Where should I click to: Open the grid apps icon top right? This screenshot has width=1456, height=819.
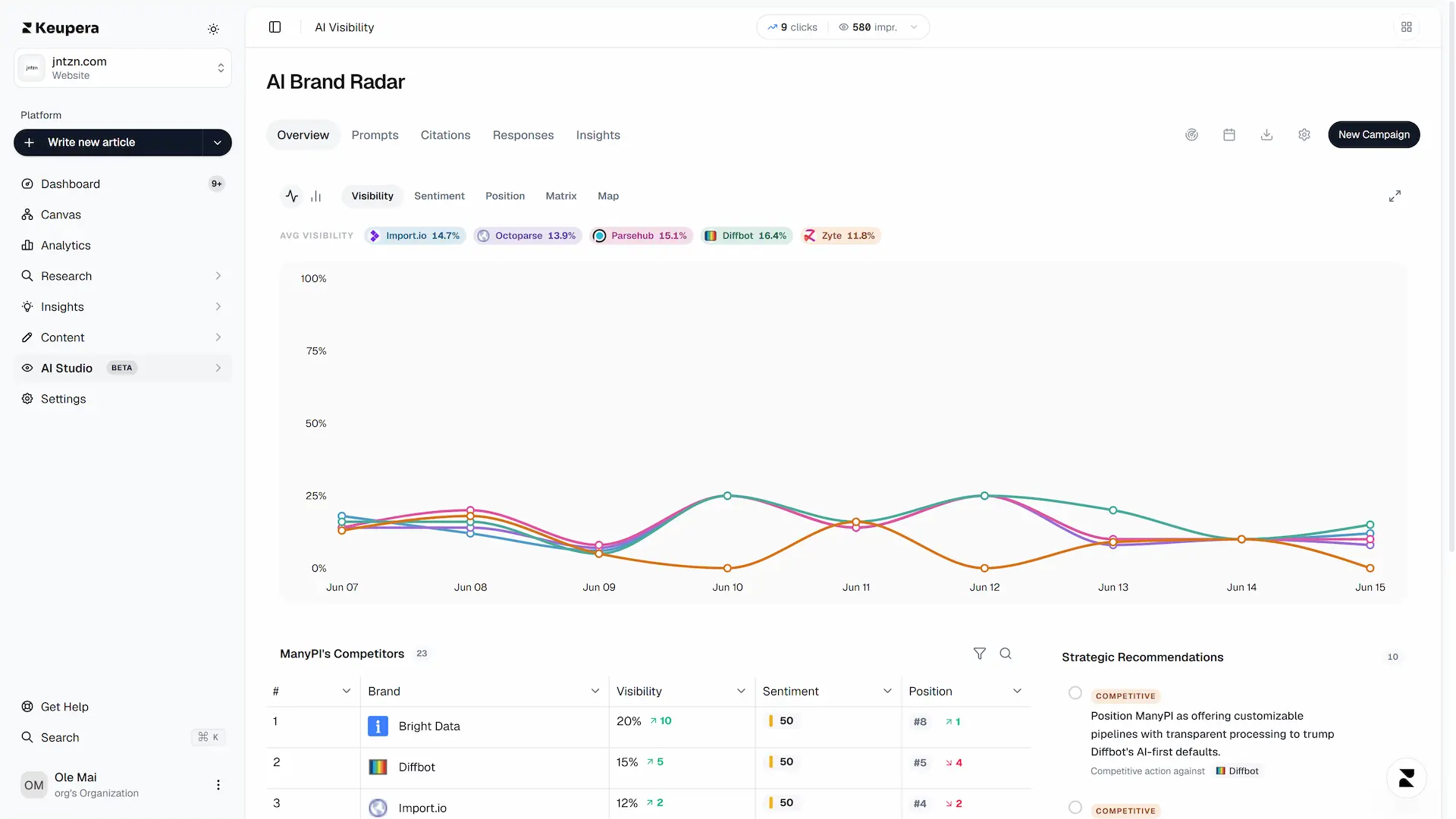1407,27
